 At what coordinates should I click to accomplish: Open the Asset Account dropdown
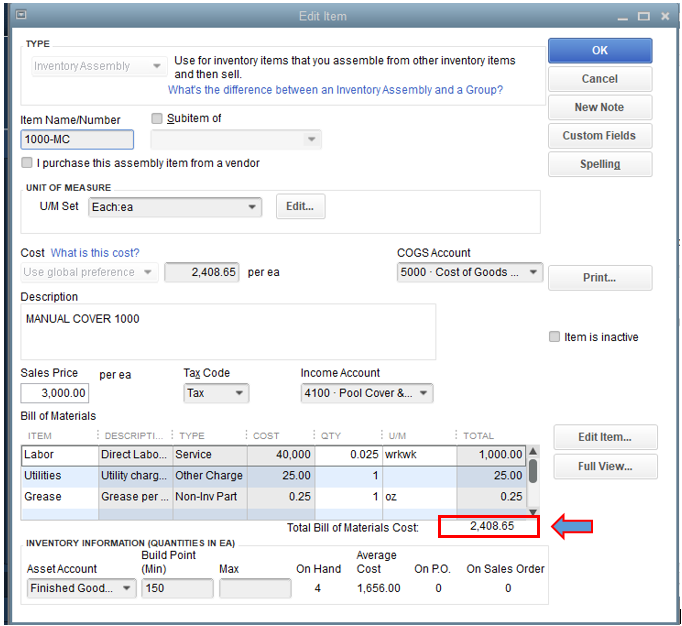click(127, 588)
